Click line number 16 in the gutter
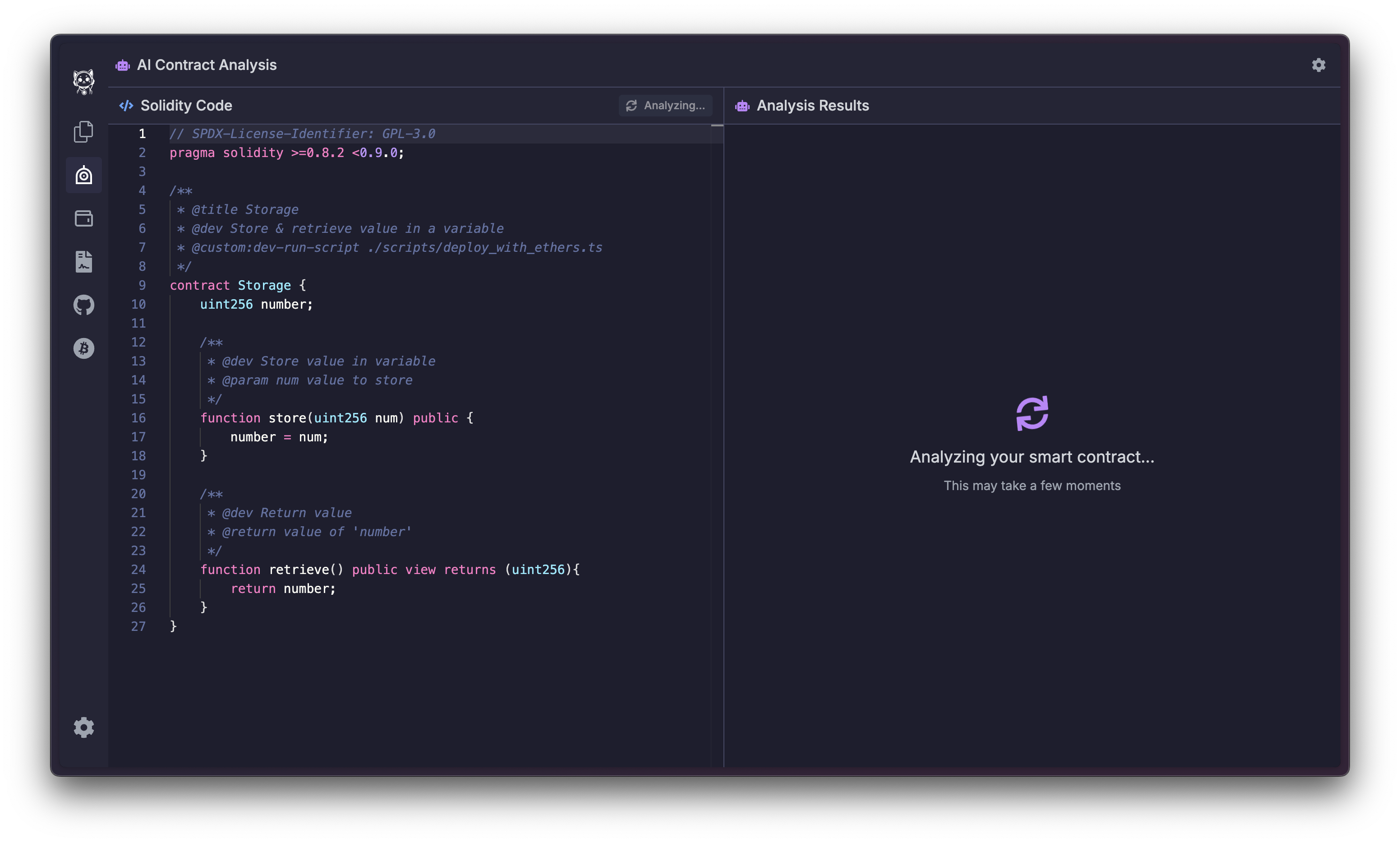The width and height of the screenshot is (1400, 843). [x=138, y=418]
